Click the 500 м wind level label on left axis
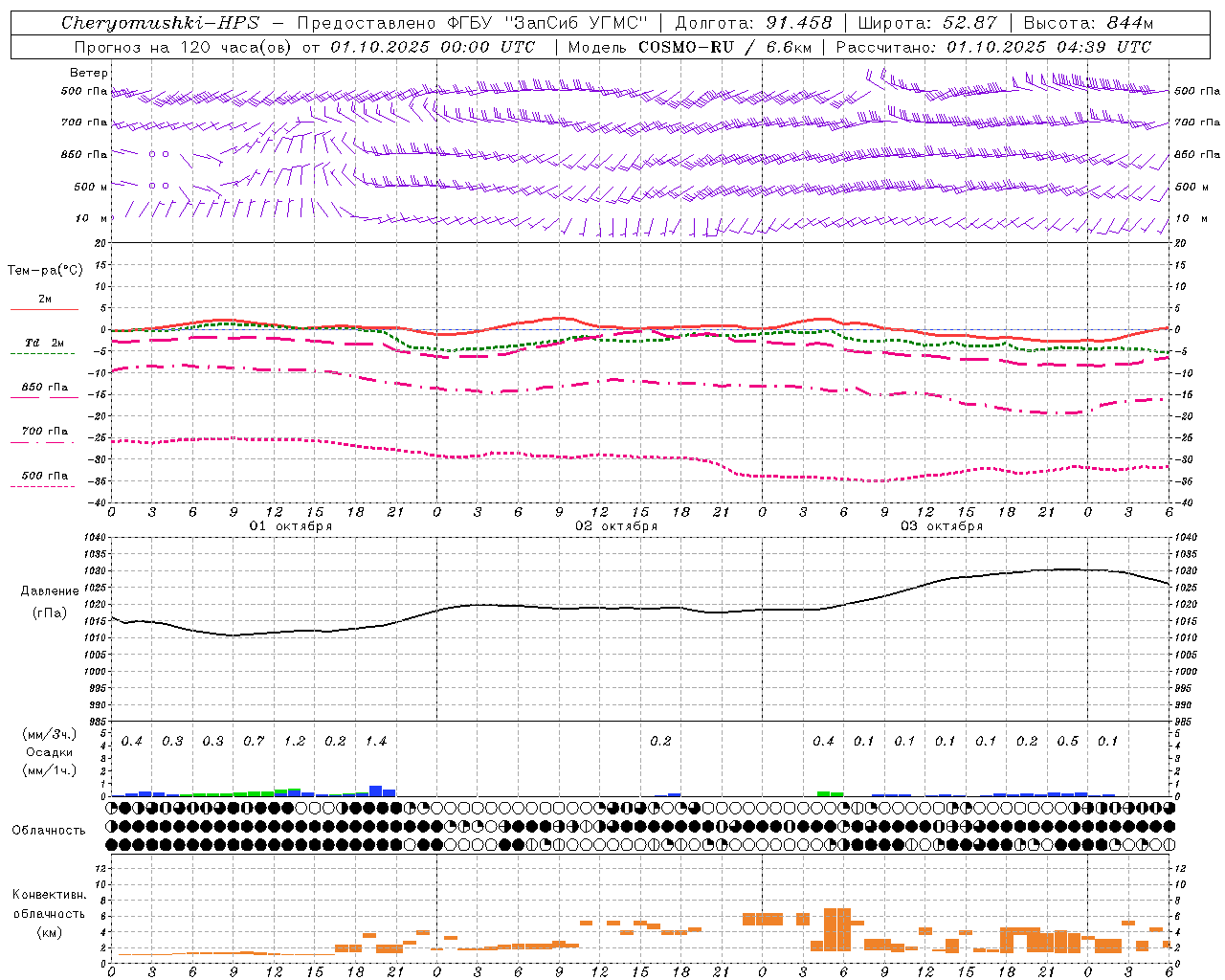The width and height of the screenshot is (1225, 980). click(91, 187)
